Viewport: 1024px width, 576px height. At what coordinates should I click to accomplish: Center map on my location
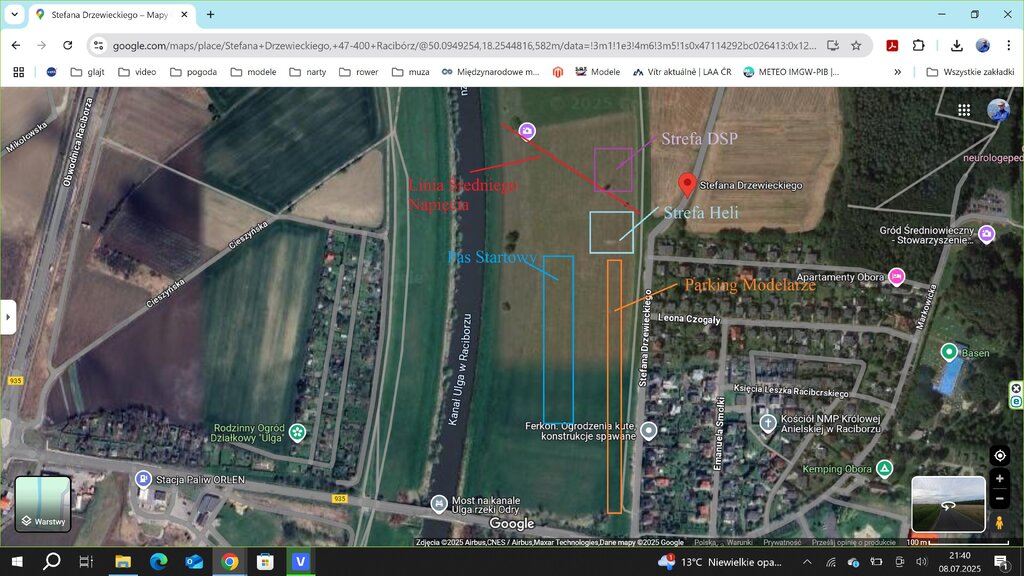pyautogui.click(x=999, y=455)
